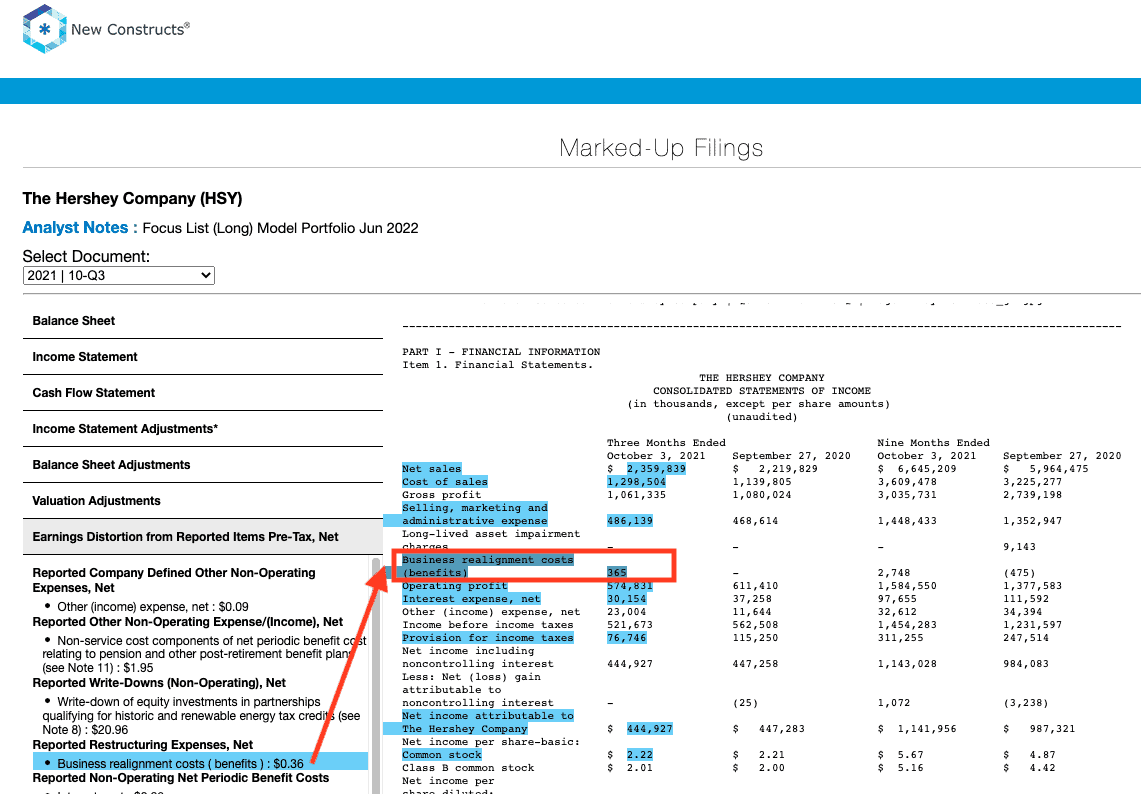Click Reported Non-Operating Net Periodic Benefit Costs heading
This screenshot has width=1141, height=794.
pos(180,777)
